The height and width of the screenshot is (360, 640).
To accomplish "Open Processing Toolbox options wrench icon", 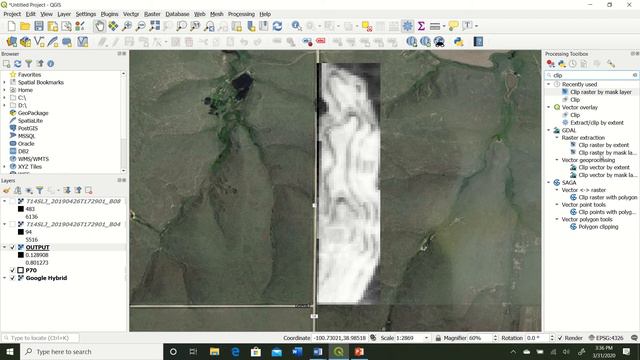I will (x=611, y=64).
